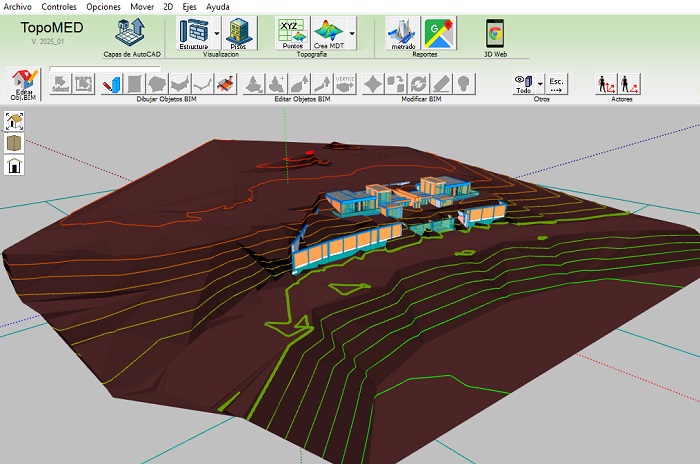Click the first Actores person icon
700x464 pixels.
604,85
